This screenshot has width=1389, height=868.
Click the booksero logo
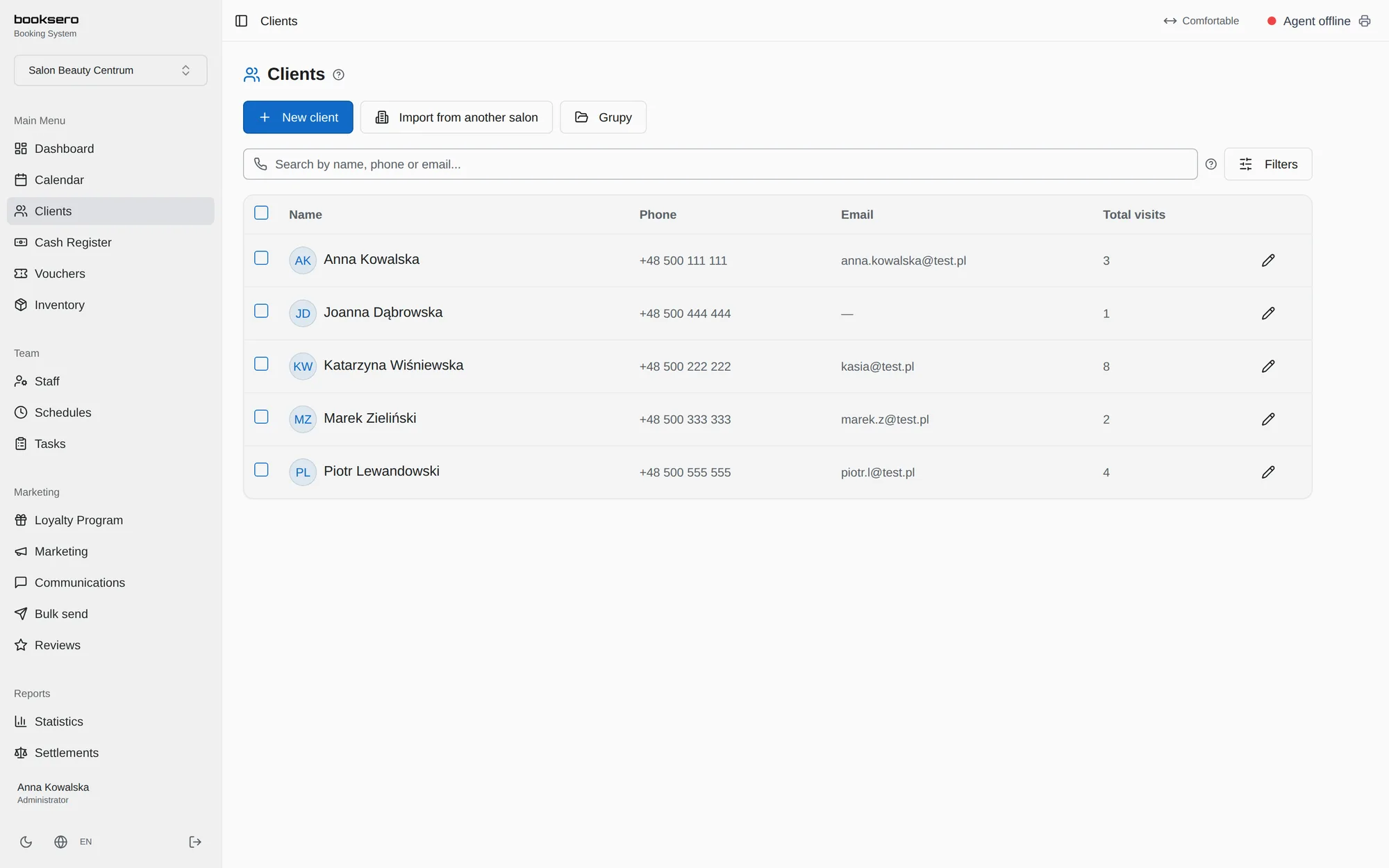coord(47,19)
